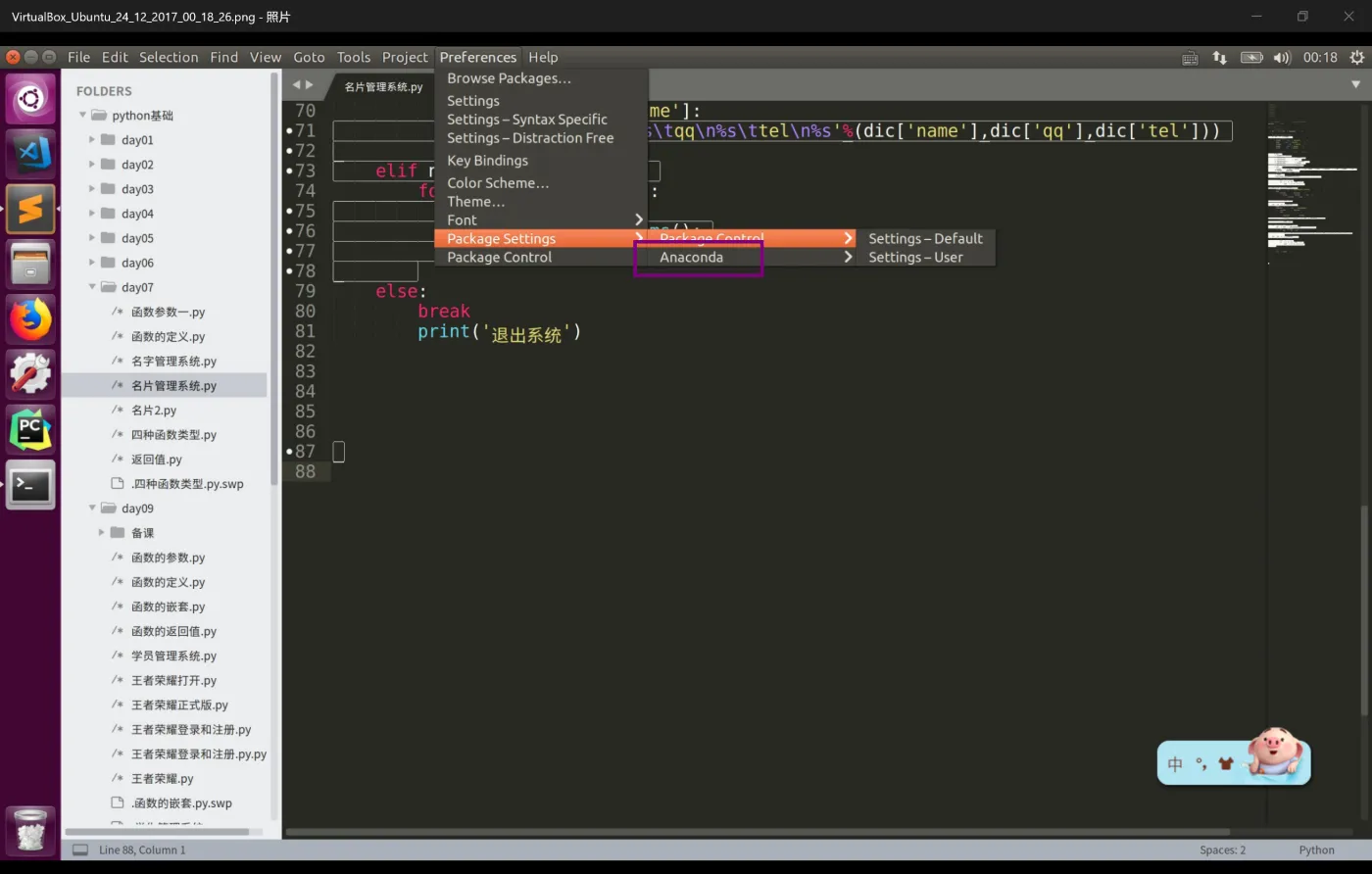Open the Help menu
Screen dimensions: 1372x874
[x=543, y=57]
